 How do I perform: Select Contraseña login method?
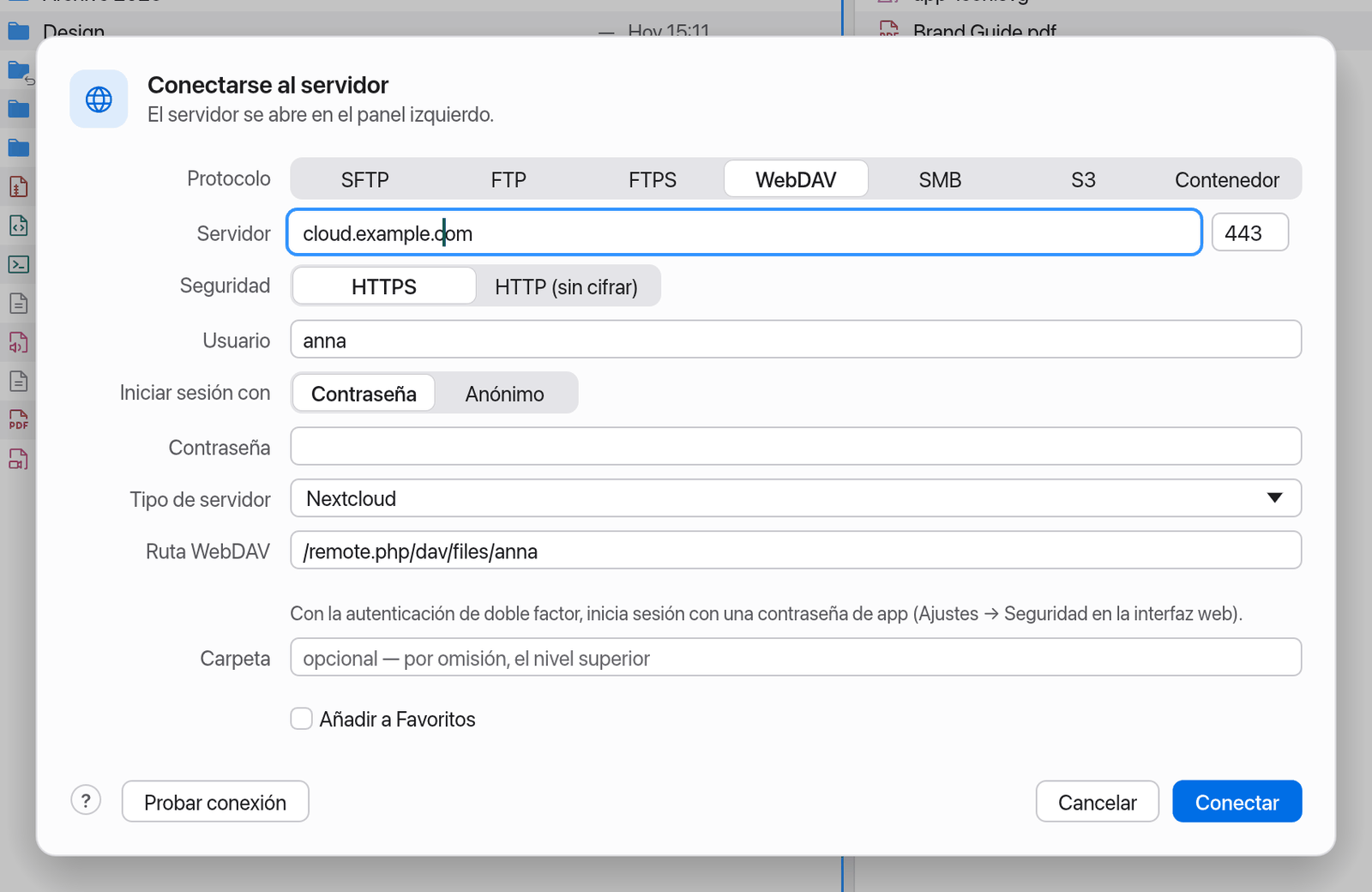(364, 394)
